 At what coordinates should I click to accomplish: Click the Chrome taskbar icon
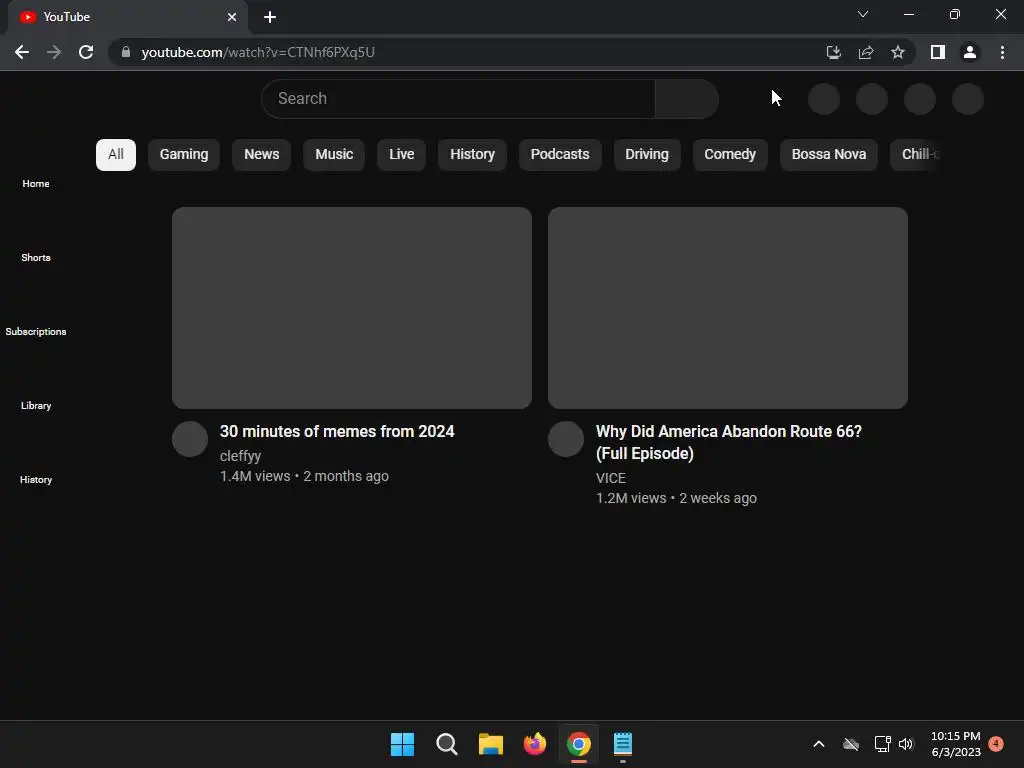[579, 744]
